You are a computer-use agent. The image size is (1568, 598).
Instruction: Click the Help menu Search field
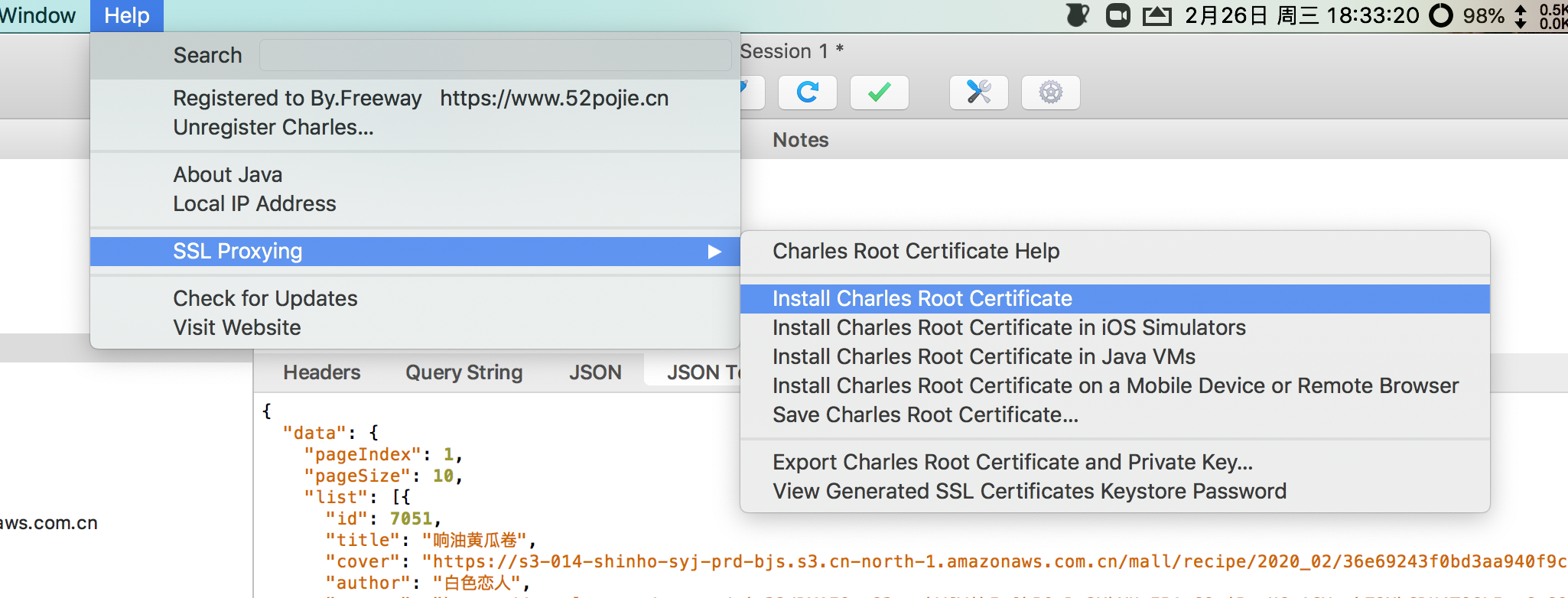tap(495, 56)
